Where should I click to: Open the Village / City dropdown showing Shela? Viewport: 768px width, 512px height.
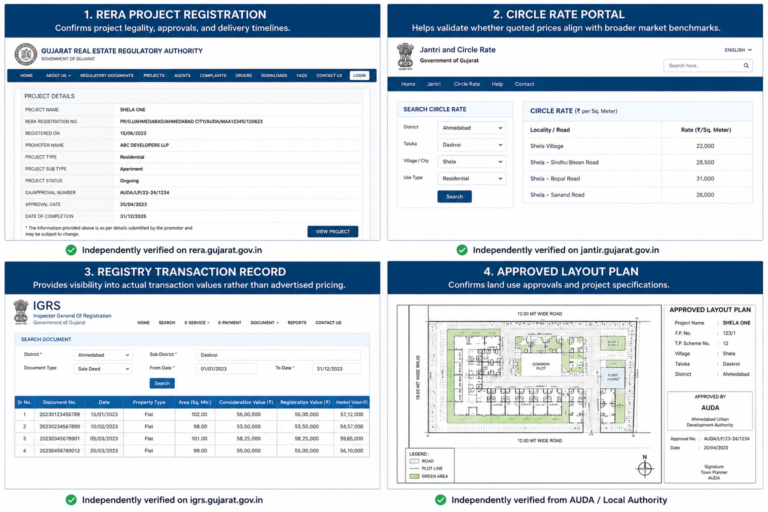click(x=472, y=162)
